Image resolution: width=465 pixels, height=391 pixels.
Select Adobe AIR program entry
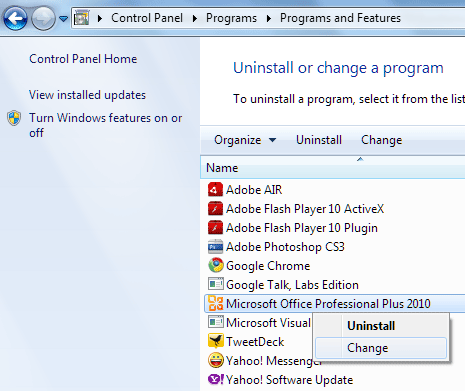click(x=254, y=190)
